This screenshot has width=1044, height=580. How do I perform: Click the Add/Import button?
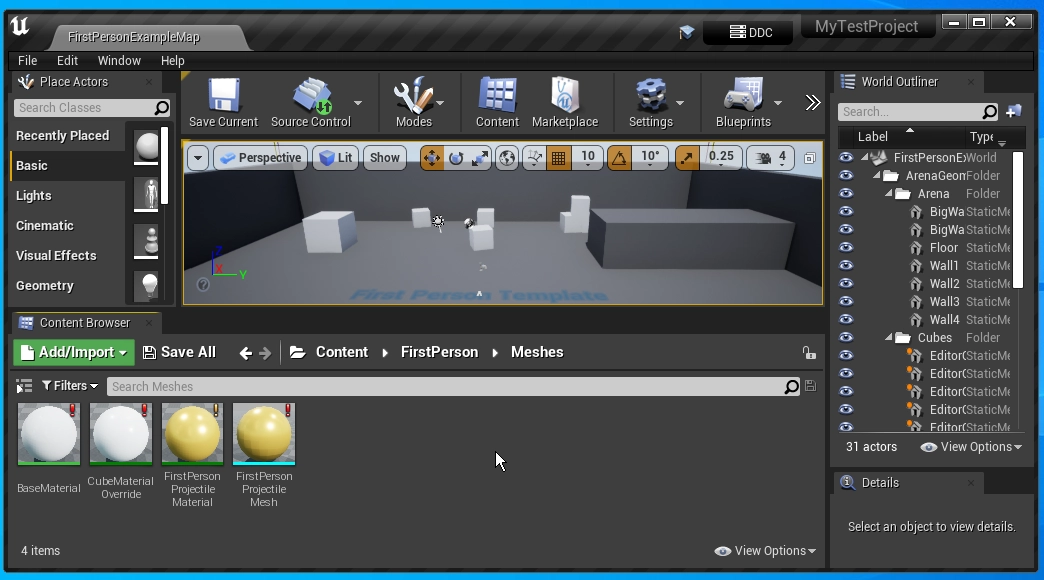coord(74,352)
